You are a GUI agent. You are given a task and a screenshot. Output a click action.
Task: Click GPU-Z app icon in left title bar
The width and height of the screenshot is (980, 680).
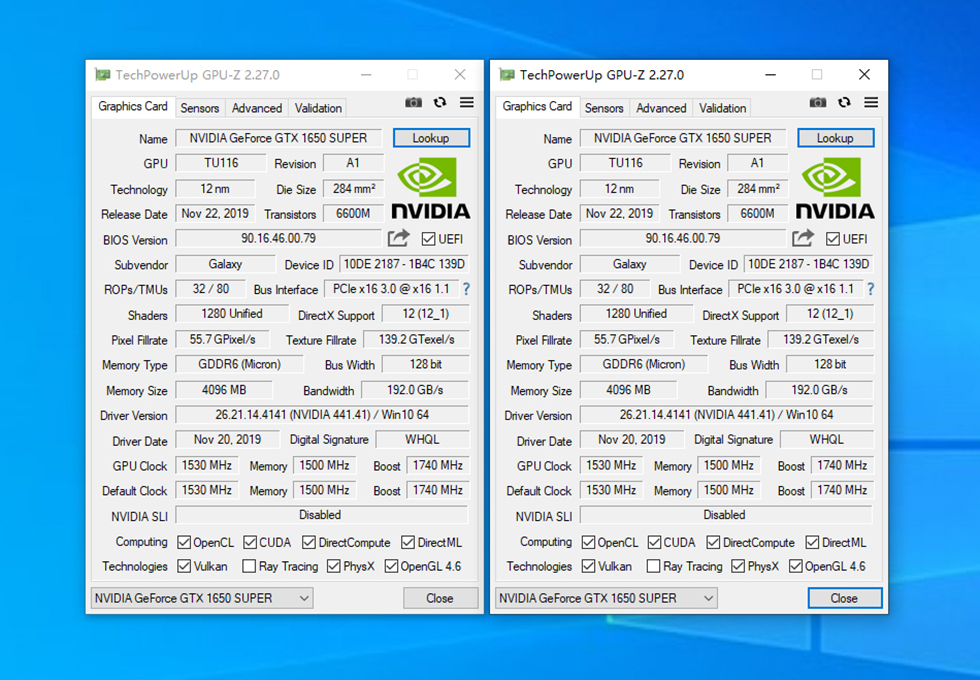coord(102,75)
